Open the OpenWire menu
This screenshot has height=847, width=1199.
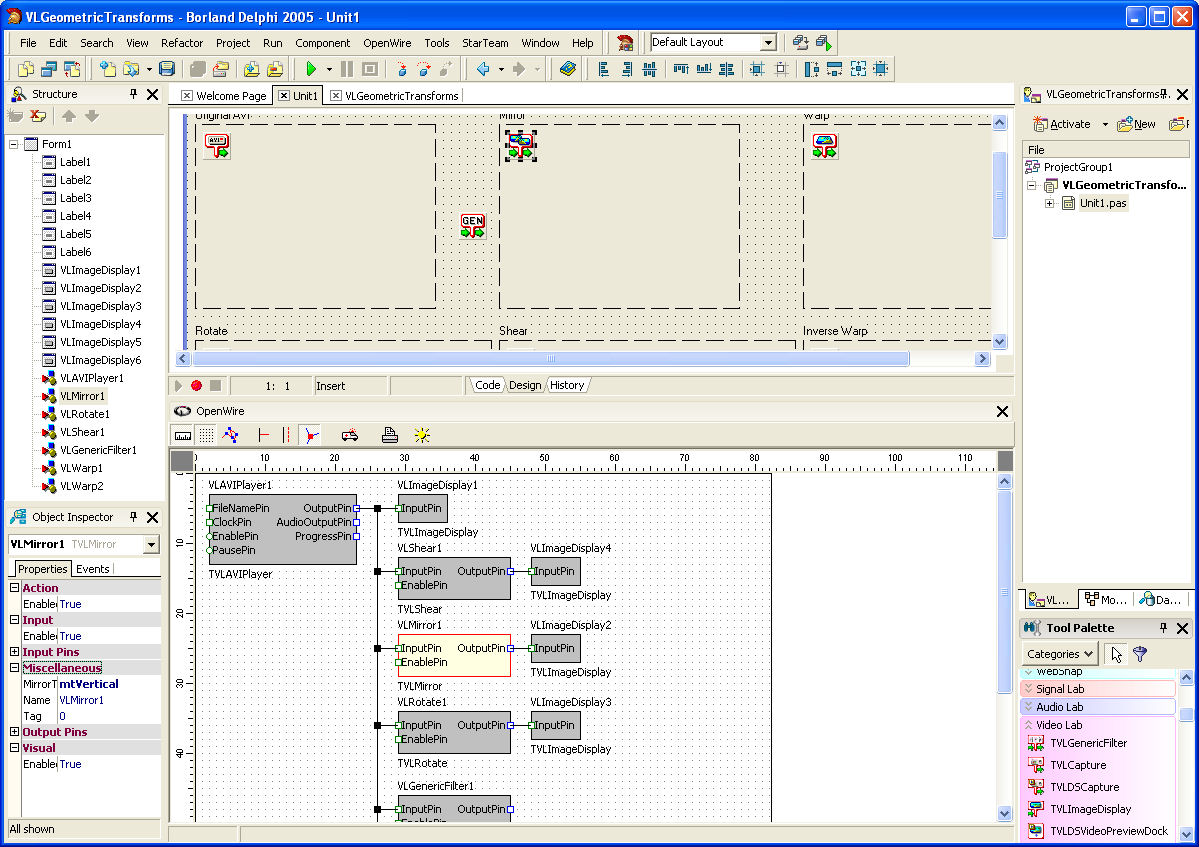pos(387,43)
